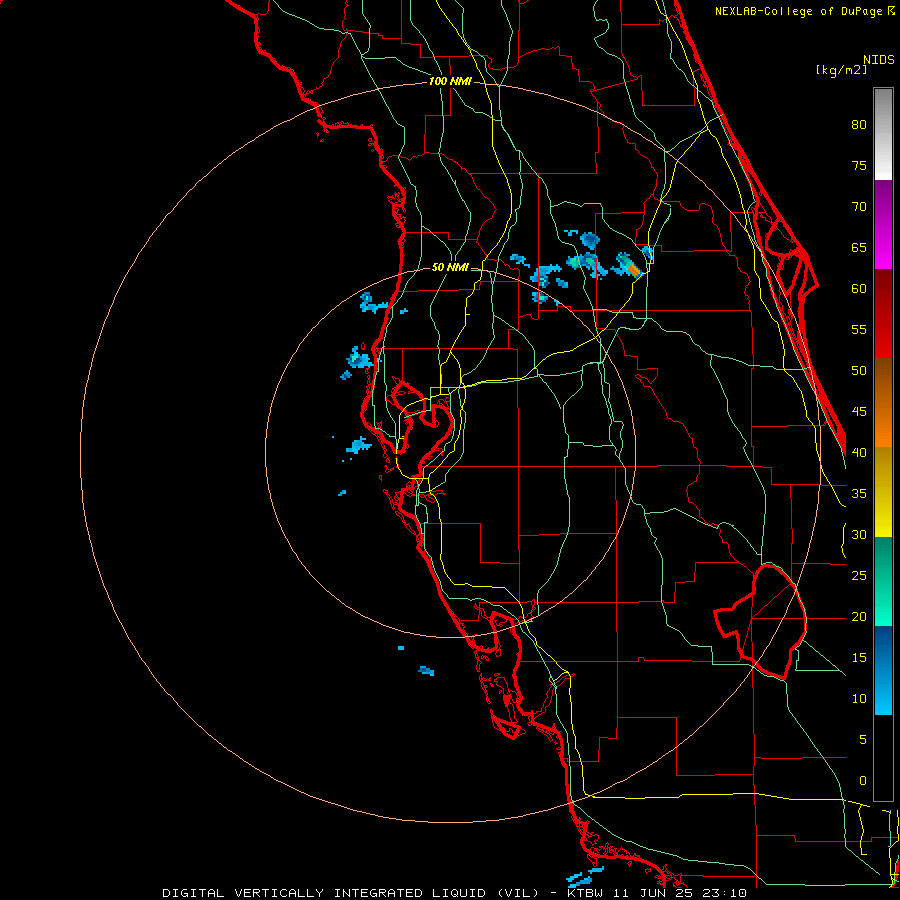The image size is (900, 900).
Task: Select the 50 NMI range ring label
Action: tap(449, 267)
